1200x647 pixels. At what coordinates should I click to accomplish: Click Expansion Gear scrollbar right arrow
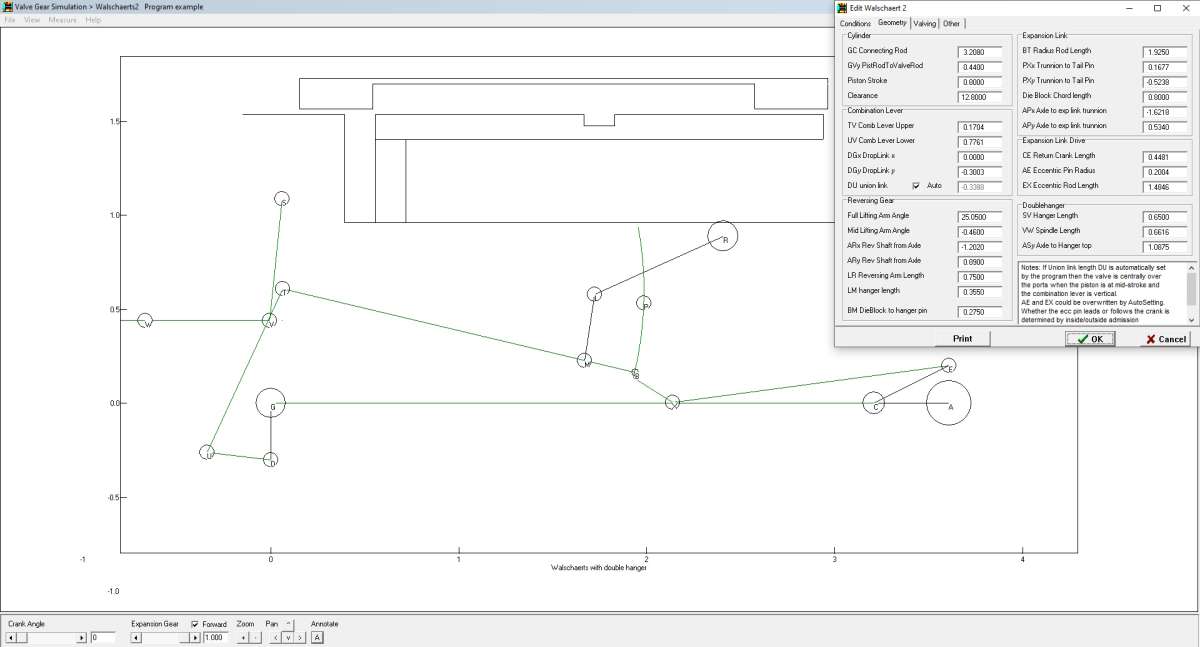194,637
